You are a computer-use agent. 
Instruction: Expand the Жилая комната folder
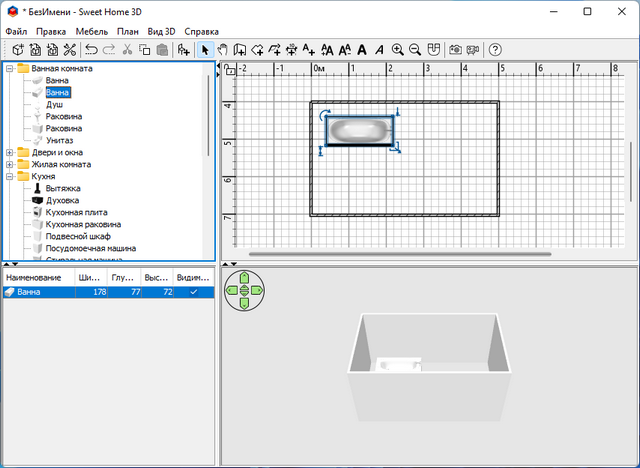[10, 165]
